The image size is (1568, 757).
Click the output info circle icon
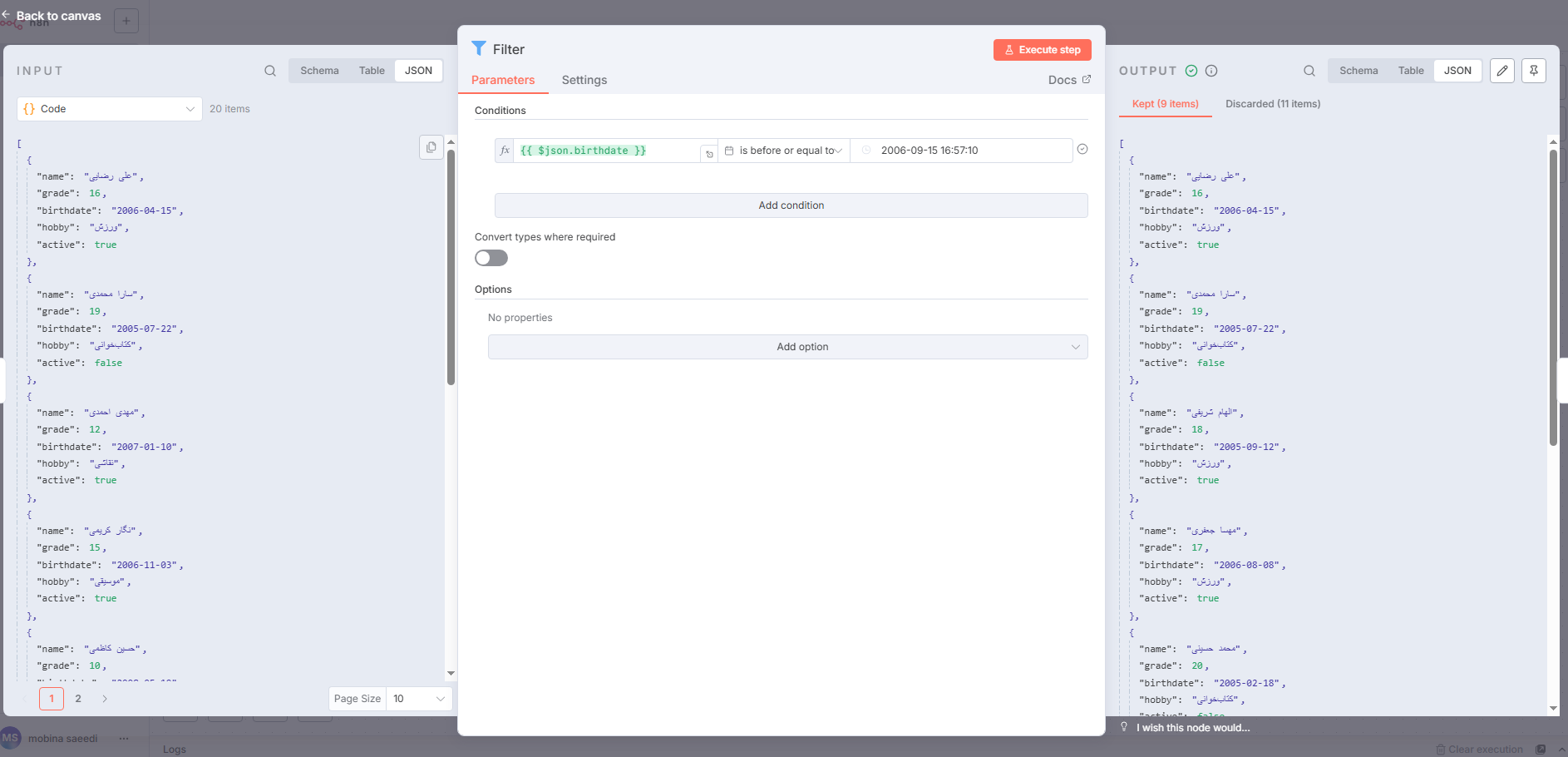point(1211,71)
